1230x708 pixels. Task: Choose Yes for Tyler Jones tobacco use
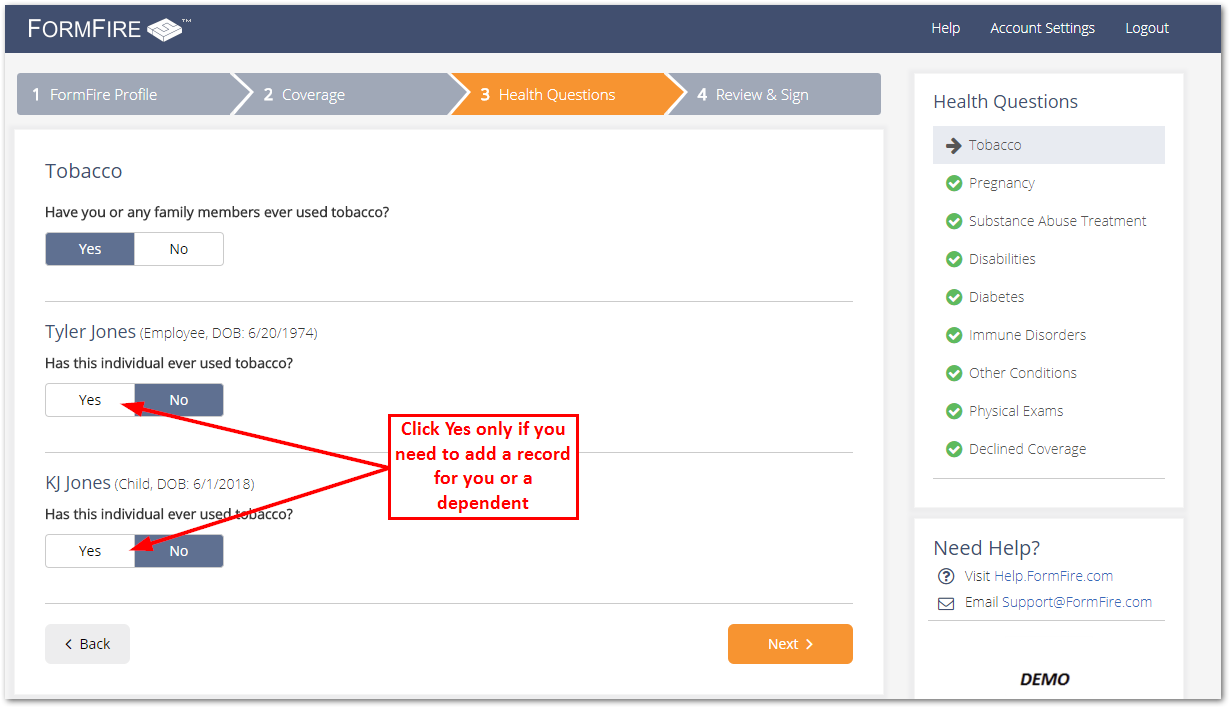[90, 400]
